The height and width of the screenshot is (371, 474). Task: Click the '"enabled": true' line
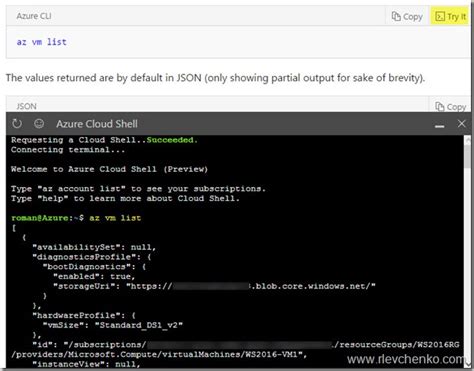pos(94,276)
